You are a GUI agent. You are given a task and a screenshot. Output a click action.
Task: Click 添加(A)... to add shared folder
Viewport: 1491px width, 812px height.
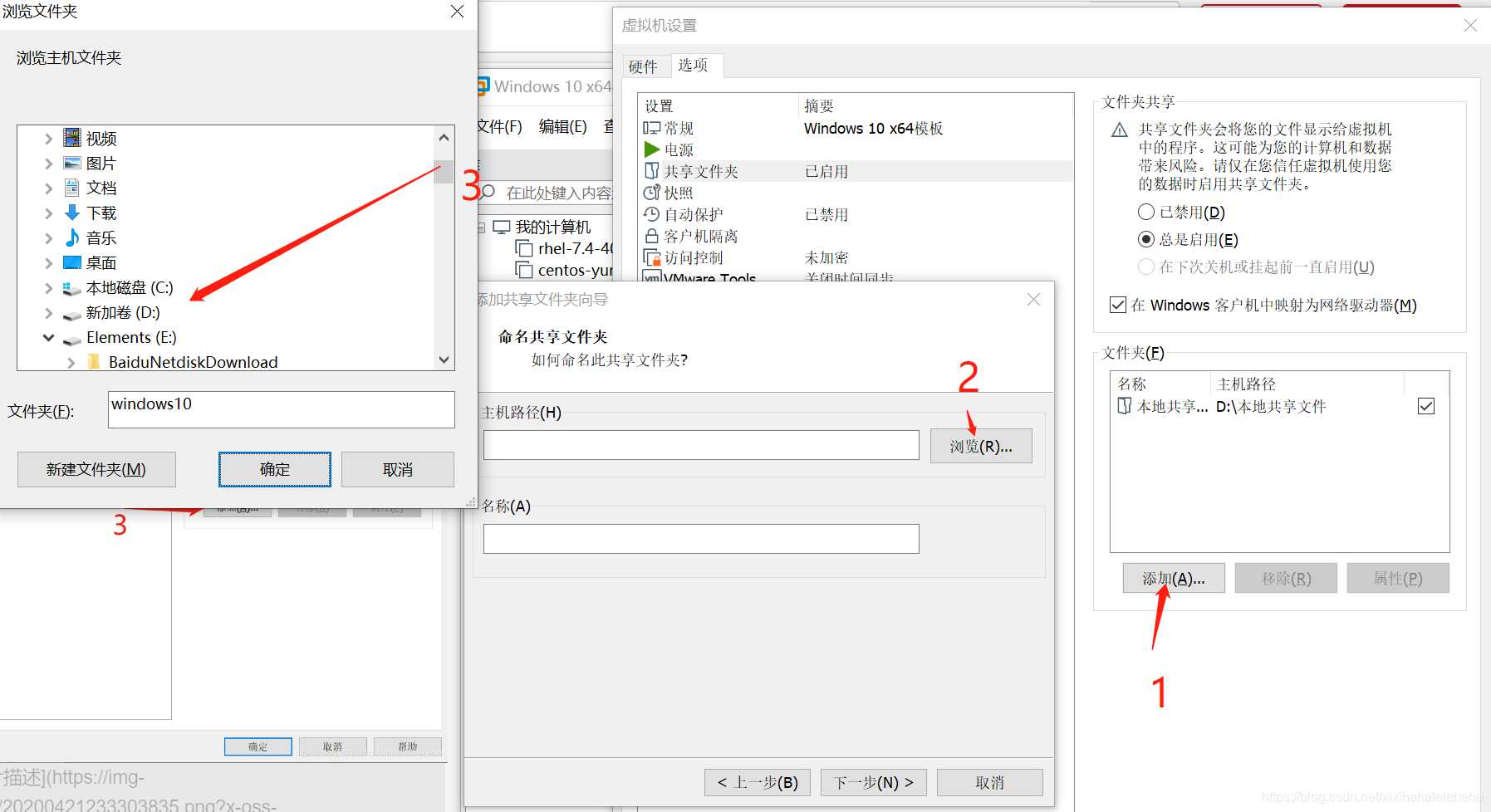pos(1174,578)
